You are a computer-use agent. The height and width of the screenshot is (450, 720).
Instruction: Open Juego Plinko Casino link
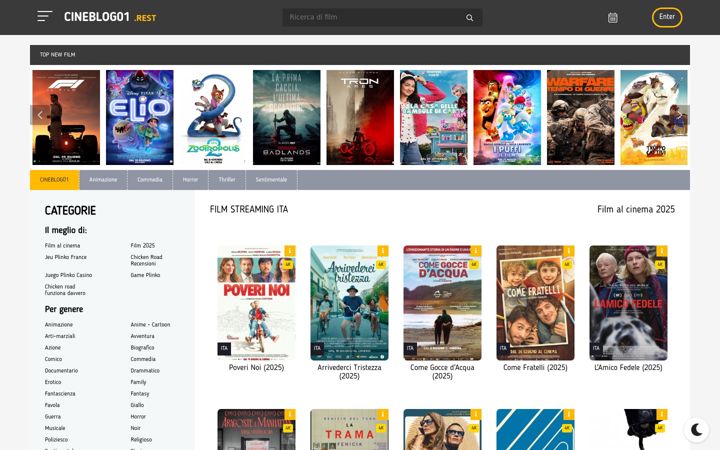pos(68,275)
